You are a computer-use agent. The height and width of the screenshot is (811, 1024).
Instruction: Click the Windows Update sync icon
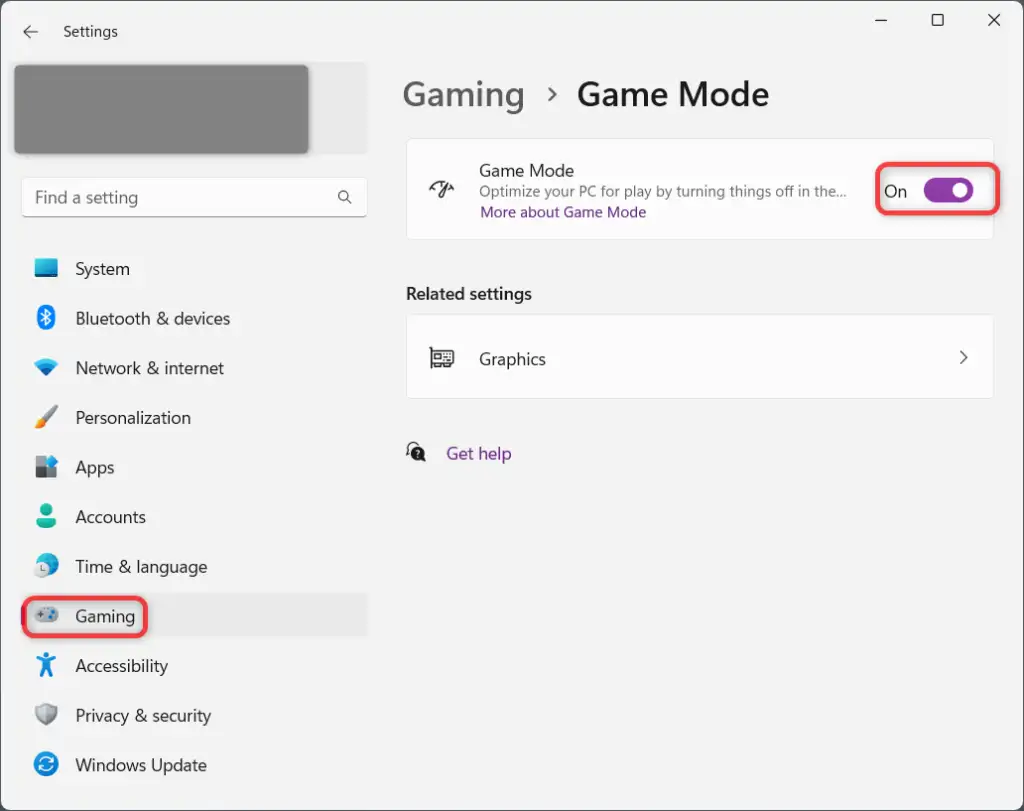(46, 765)
